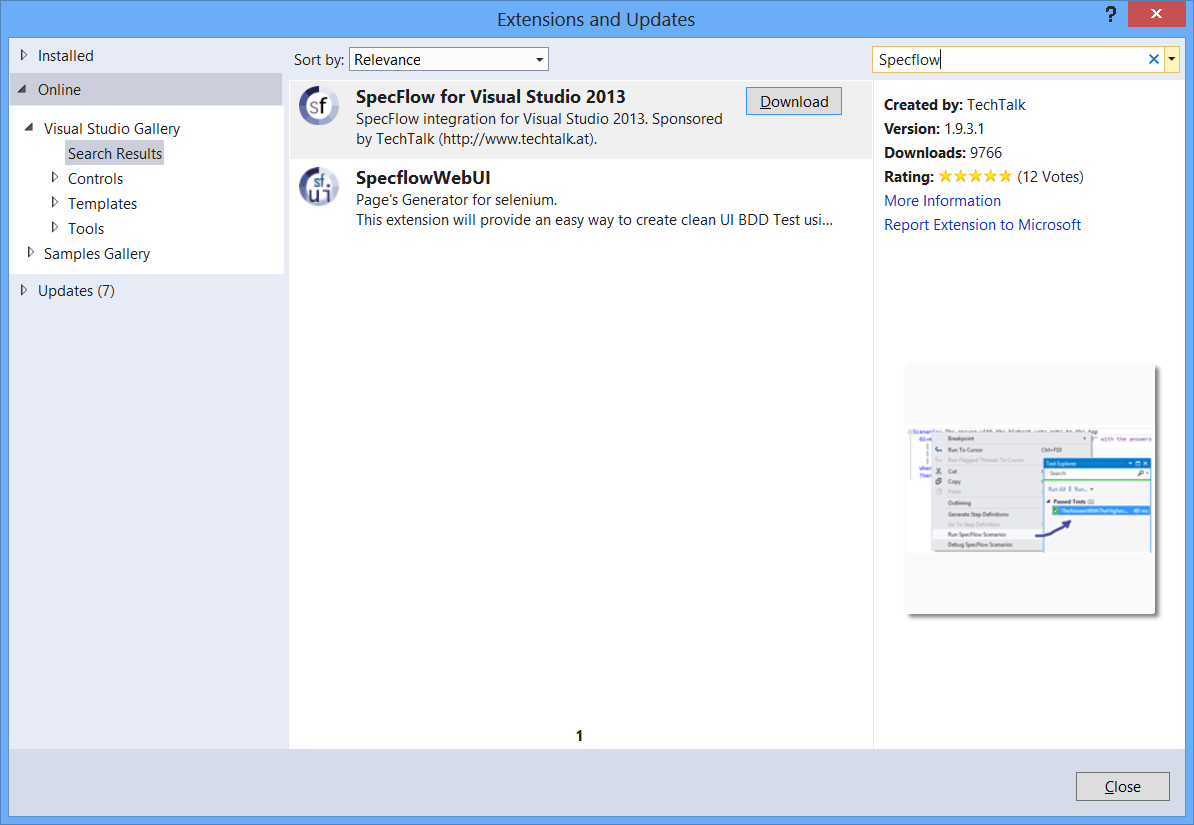
Task: Close the Extensions and Updates dialog
Action: 1122,786
